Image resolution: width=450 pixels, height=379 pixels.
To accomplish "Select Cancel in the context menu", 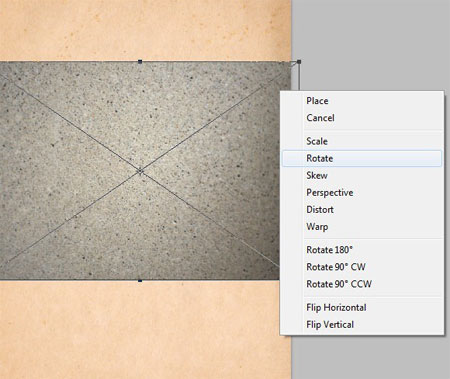I will coord(362,118).
